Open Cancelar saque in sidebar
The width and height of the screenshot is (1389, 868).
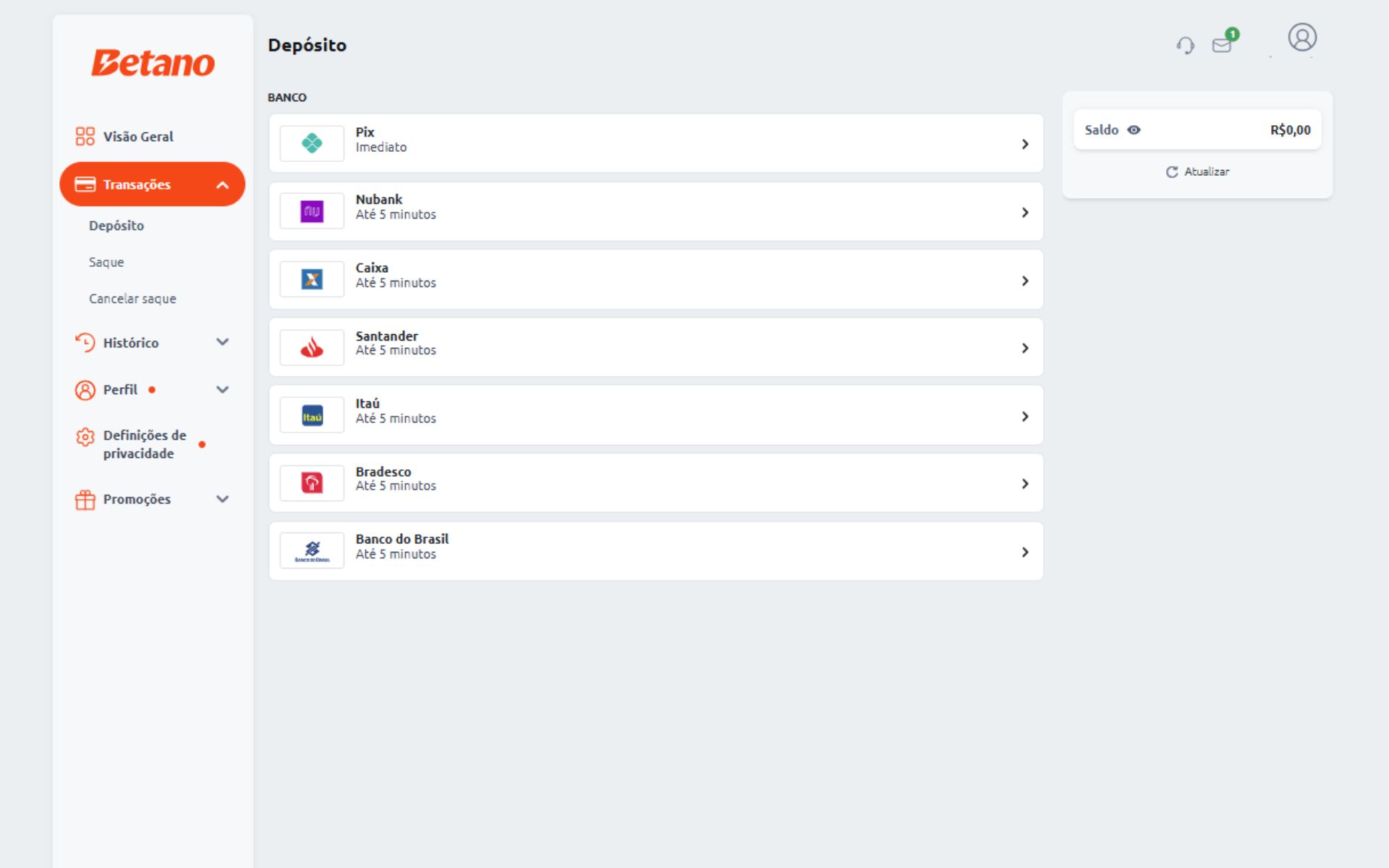pos(132,299)
